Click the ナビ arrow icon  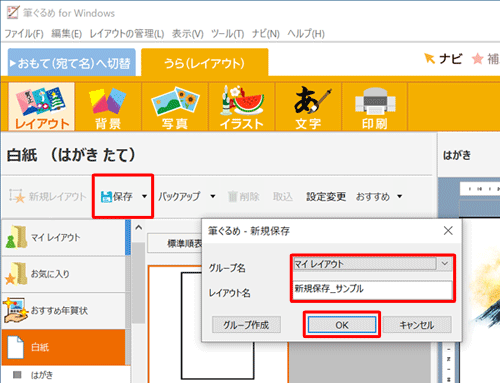430,59
